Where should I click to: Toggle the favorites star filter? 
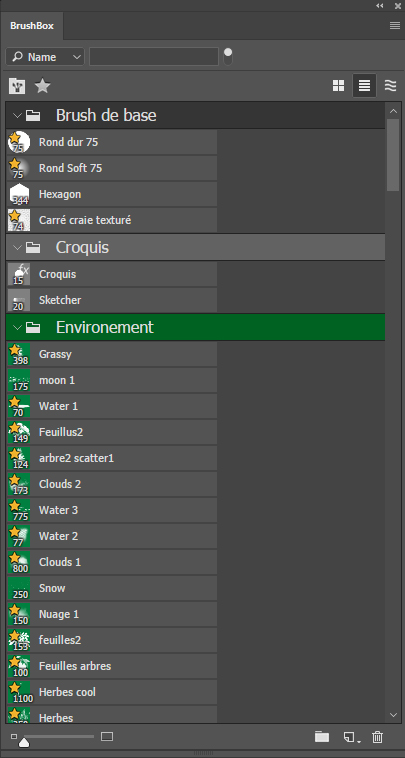click(x=43, y=86)
